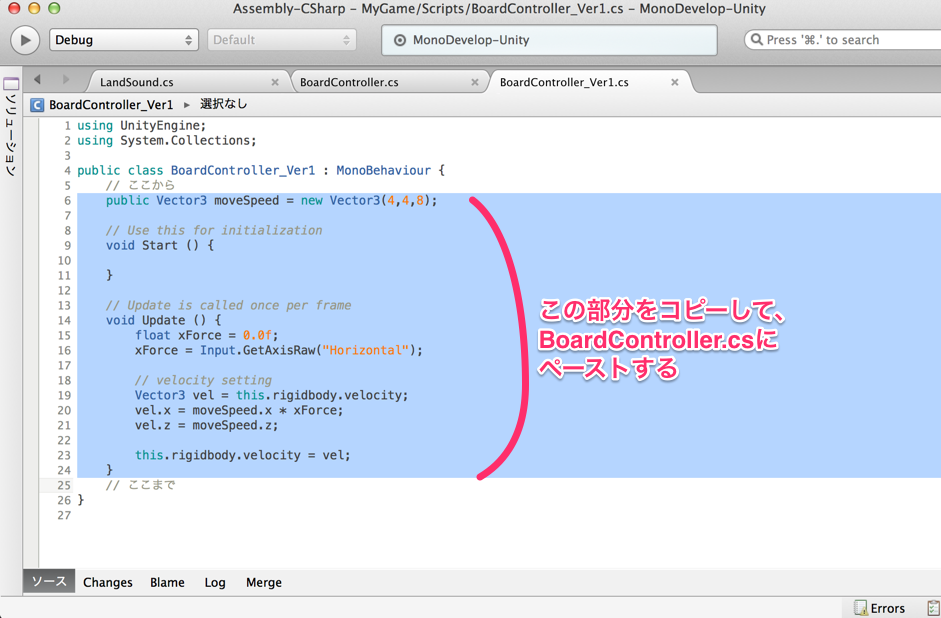The height and width of the screenshot is (618, 941).
Task: Click the "Horizontal" string literal
Action: (x=365, y=350)
